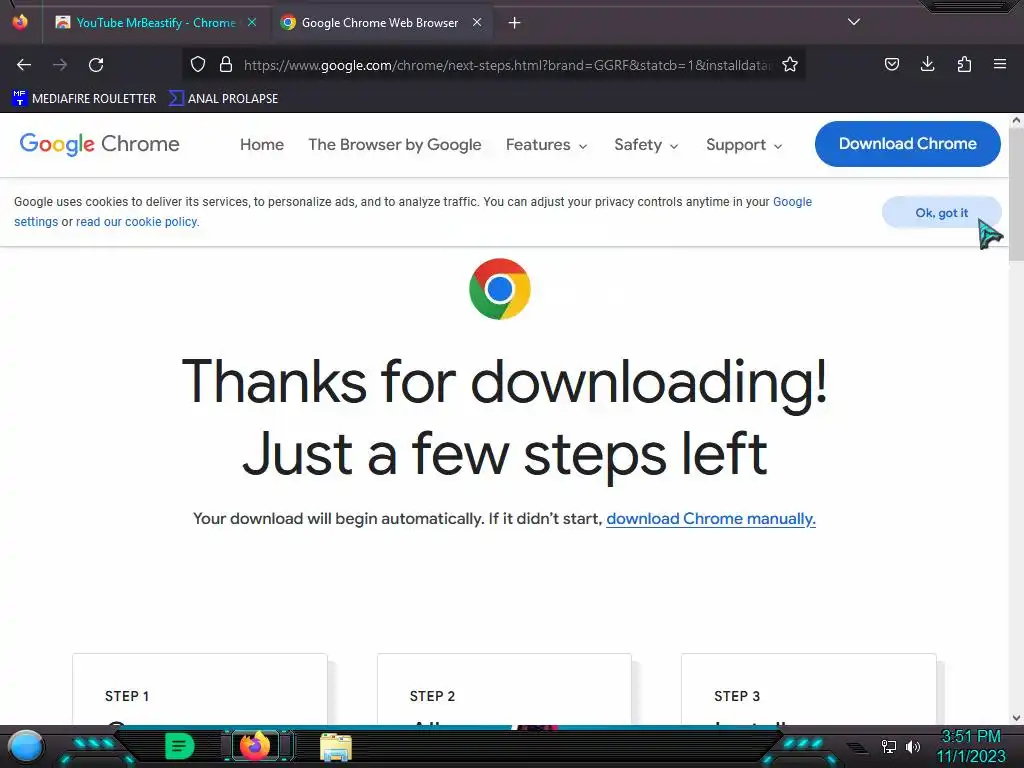
Task: Open the Windows Start orb
Action: point(26,746)
